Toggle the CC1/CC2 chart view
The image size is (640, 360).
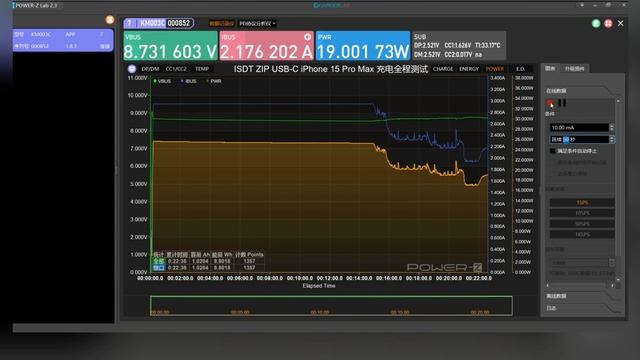(176, 69)
